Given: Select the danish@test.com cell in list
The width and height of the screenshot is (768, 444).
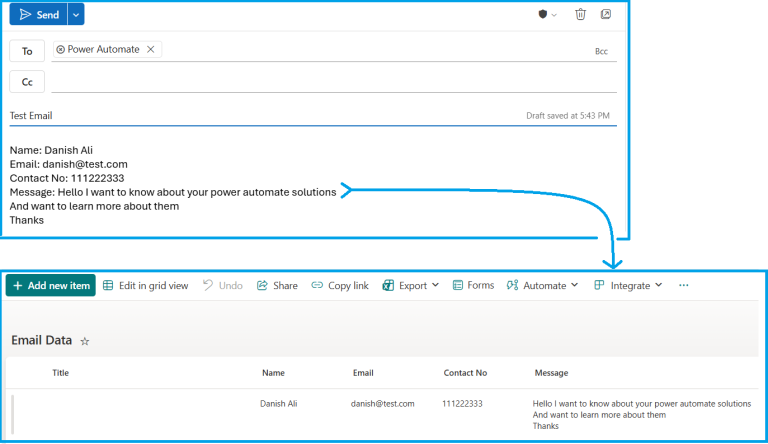Looking at the screenshot, I should 383,404.
